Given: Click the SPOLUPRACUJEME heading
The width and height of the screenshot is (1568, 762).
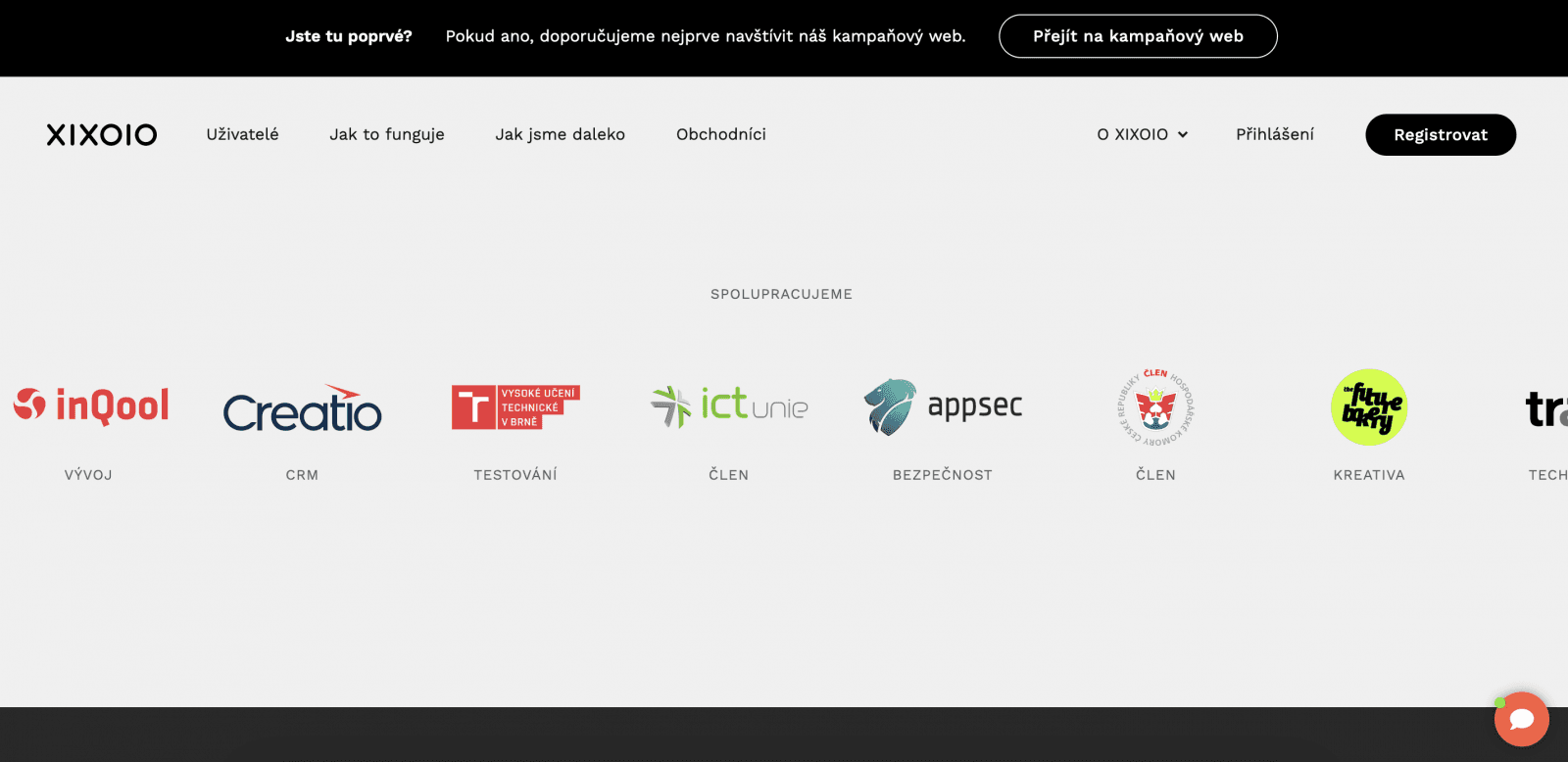Looking at the screenshot, I should pos(781,294).
